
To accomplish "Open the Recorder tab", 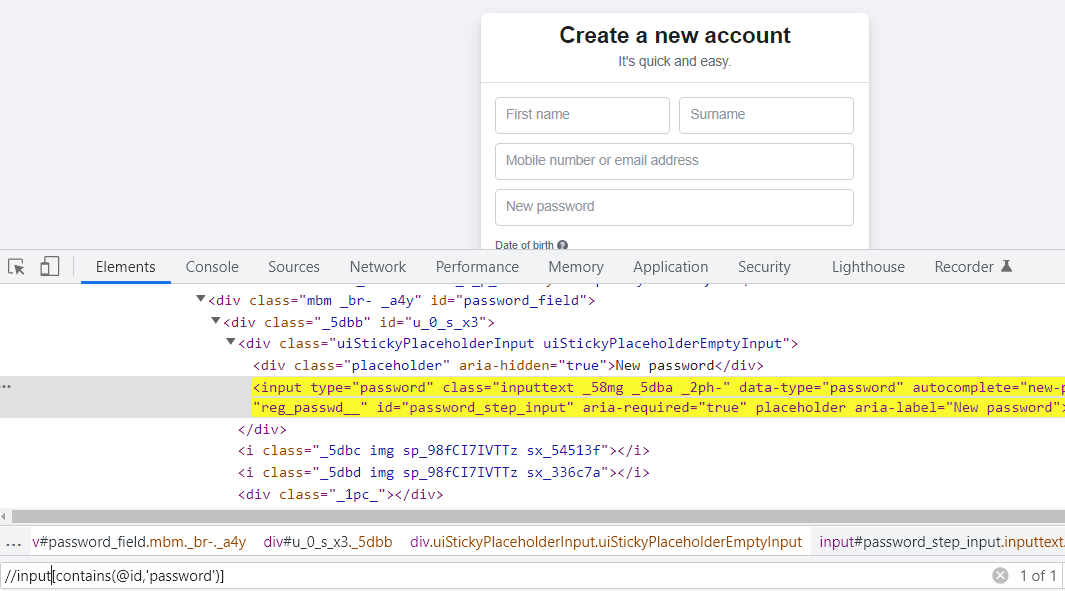I will (x=964, y=267).
